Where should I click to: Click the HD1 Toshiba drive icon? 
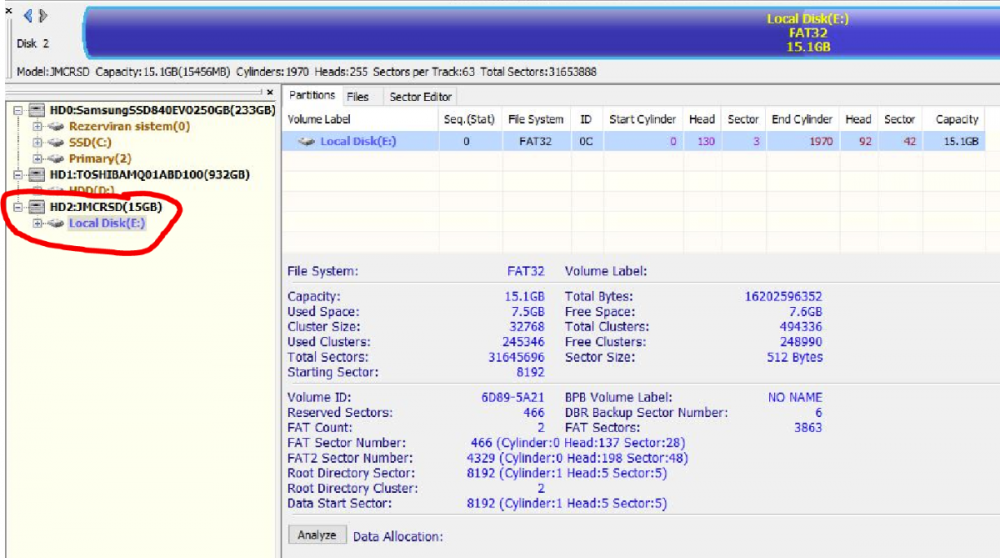tap(37, 174)
